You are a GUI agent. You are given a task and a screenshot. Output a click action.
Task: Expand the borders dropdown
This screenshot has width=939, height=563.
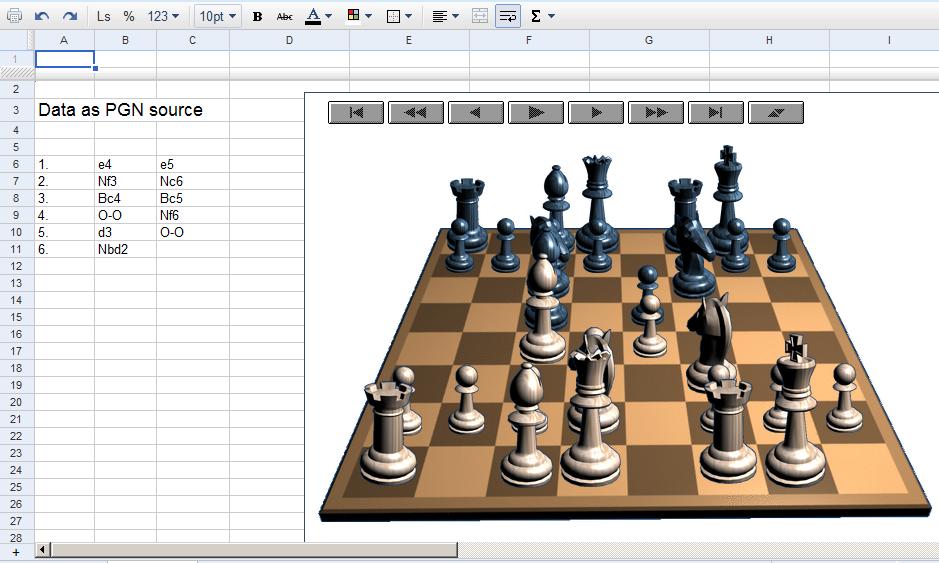[398, 16]
